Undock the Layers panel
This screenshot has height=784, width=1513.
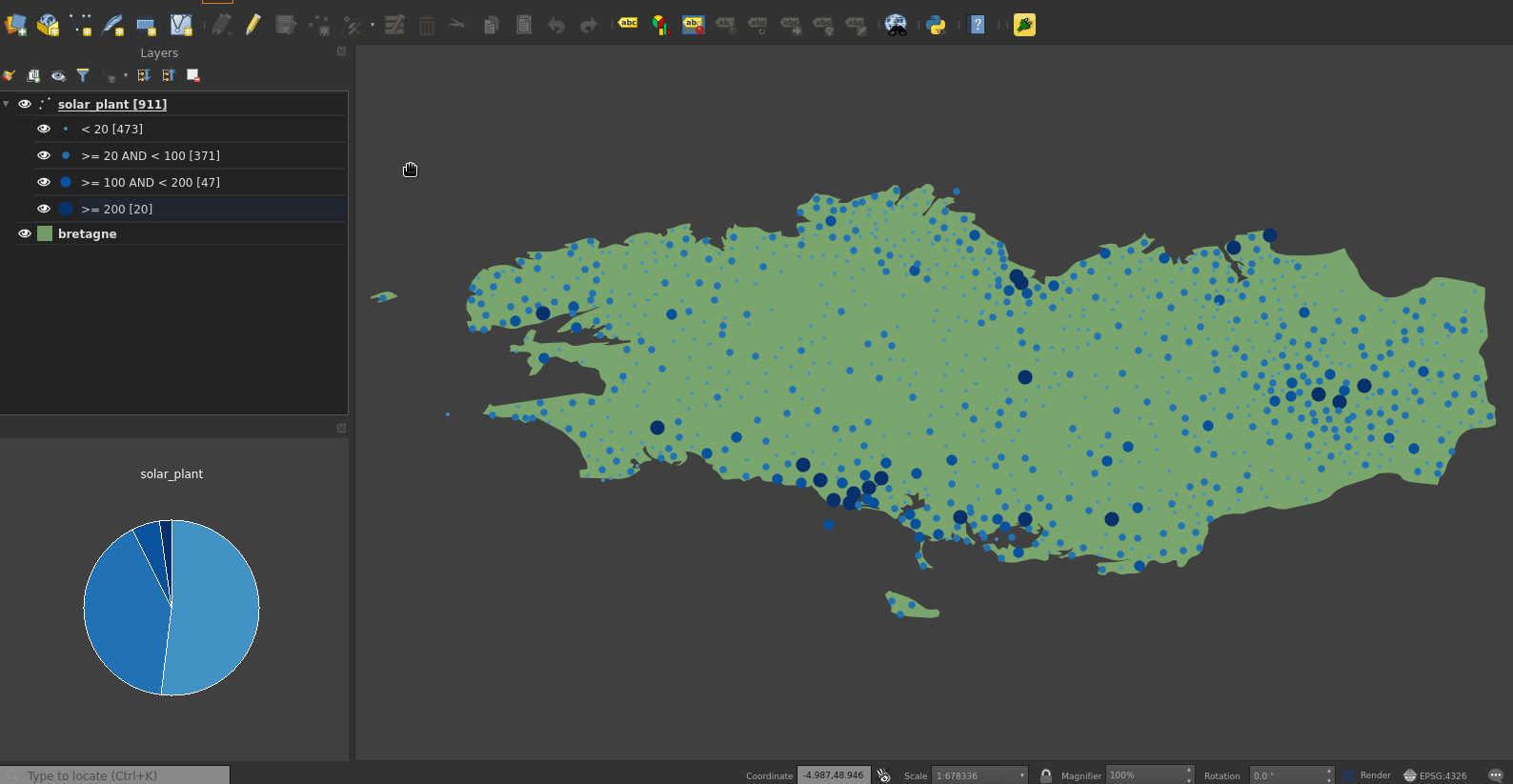click(341, 51)
